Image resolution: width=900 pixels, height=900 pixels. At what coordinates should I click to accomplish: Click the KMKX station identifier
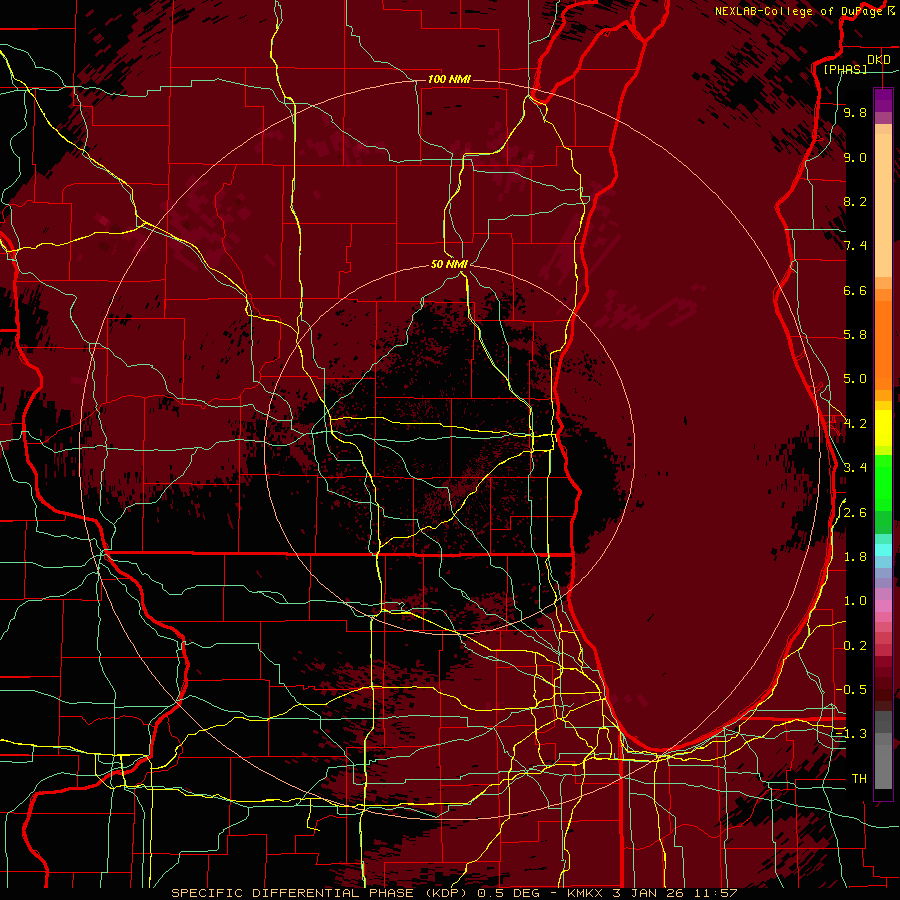[x=585, y=893]
